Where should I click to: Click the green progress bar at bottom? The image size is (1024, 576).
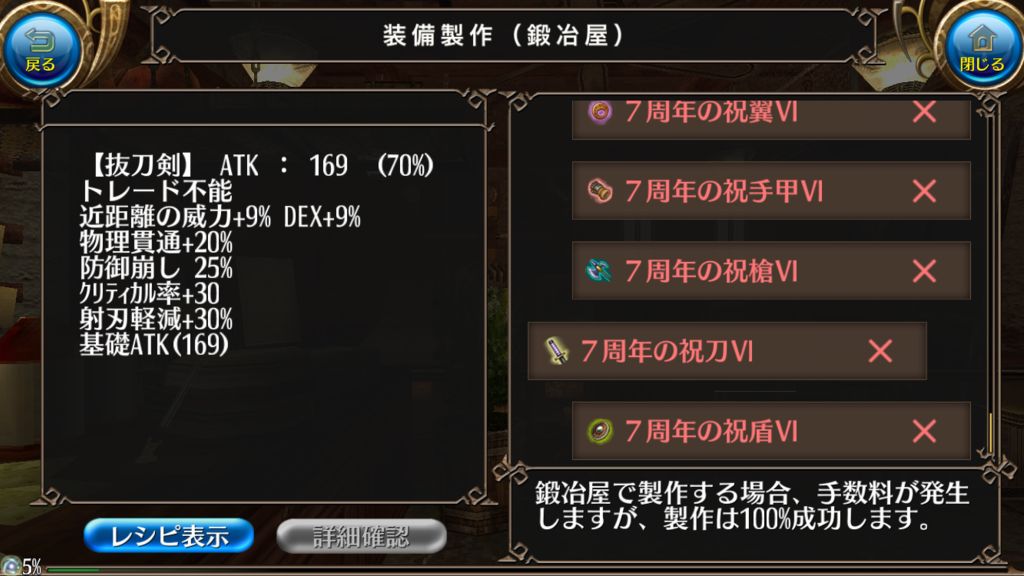click(x=73, y=569)
